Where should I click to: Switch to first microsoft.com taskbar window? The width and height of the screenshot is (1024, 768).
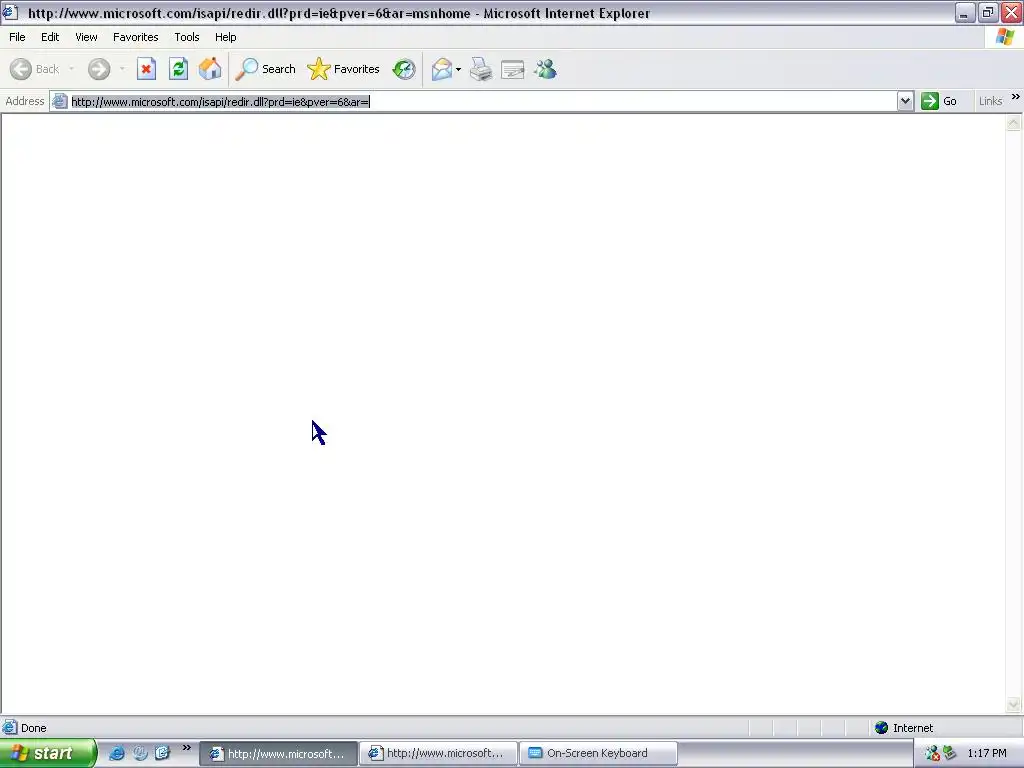tap(278, 754)
